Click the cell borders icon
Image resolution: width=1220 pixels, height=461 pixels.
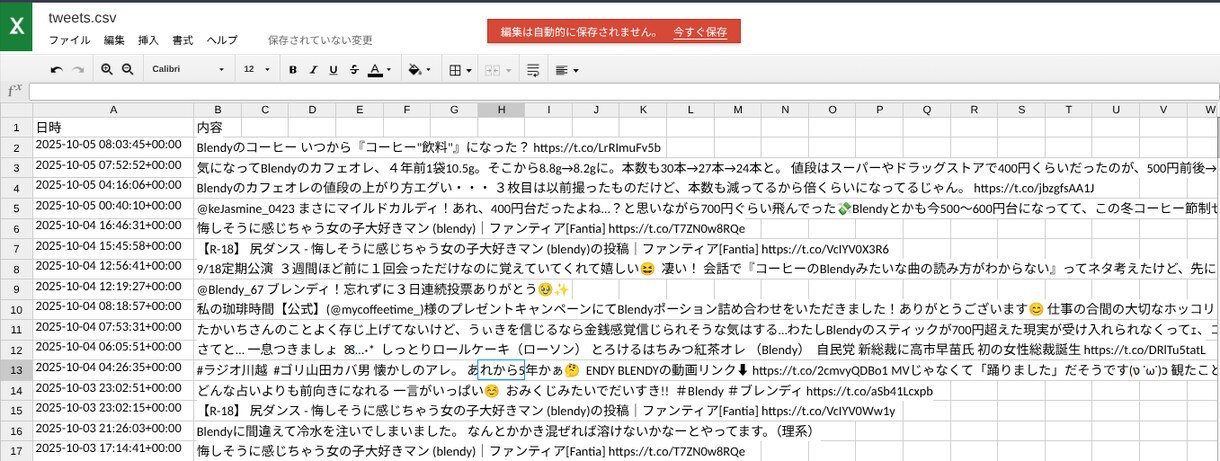click(x=455, y=70)
